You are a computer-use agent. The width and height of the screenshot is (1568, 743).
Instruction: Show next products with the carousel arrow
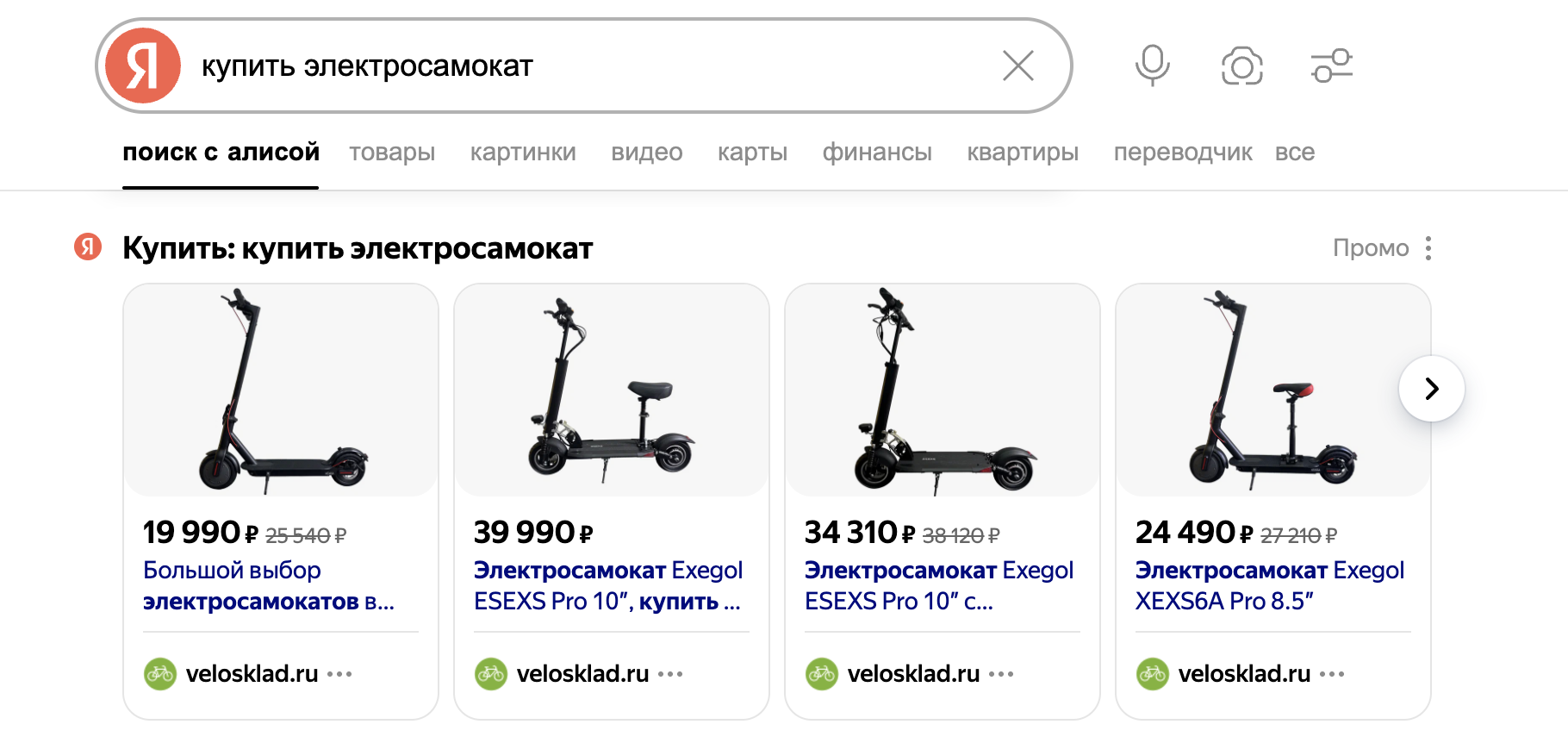pos(1432,389)
